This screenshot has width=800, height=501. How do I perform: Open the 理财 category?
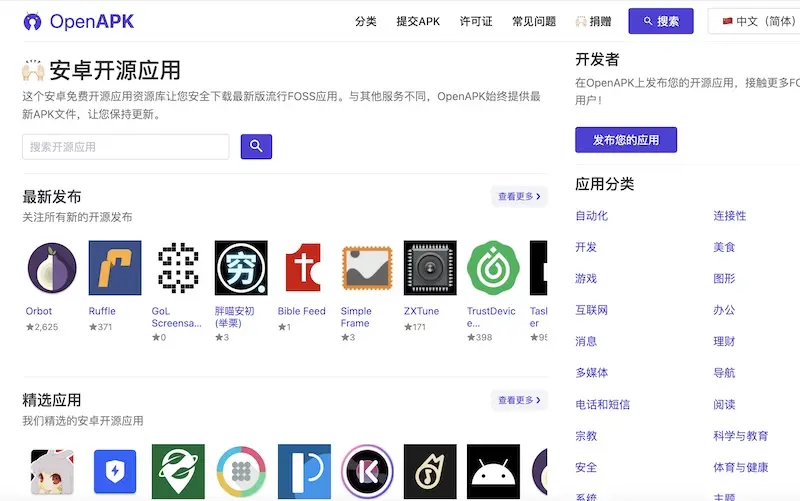point(724,341)
